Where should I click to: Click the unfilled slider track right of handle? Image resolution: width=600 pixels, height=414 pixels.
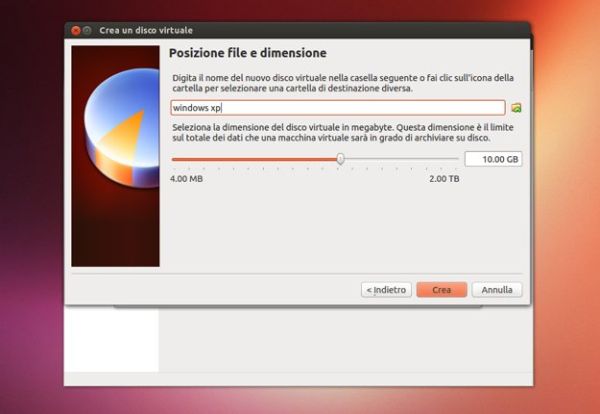(x=400, y=158)
